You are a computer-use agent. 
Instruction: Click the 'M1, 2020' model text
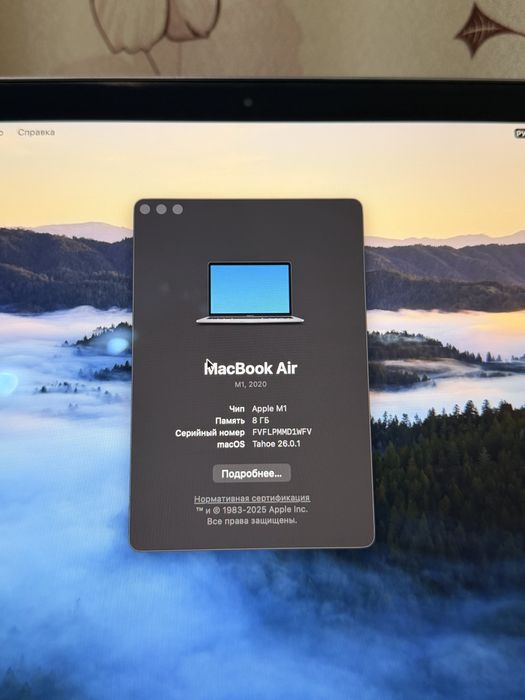pos(251,384)
